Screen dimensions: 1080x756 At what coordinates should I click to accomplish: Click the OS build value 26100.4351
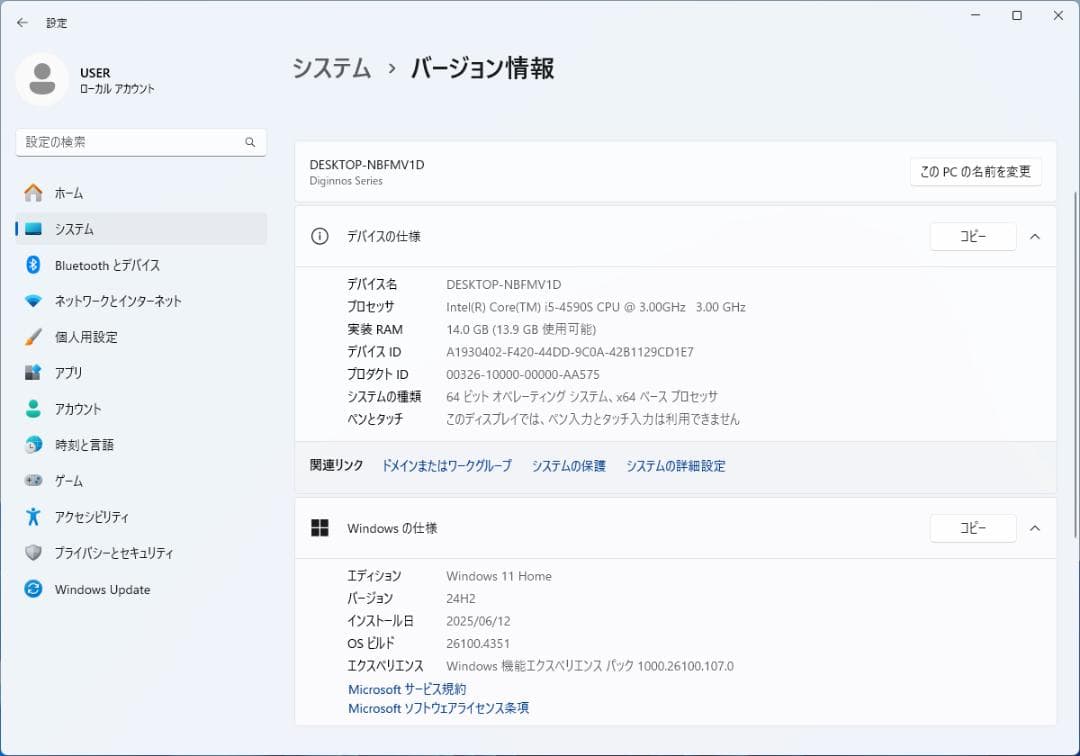click(478, 644)
